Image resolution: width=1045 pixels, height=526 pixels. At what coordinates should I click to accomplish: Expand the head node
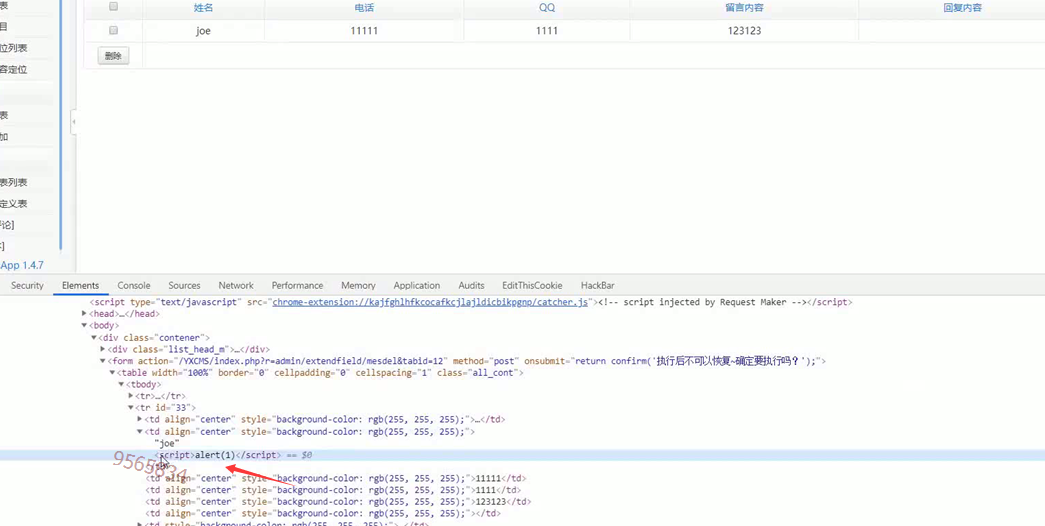(84, 314)
